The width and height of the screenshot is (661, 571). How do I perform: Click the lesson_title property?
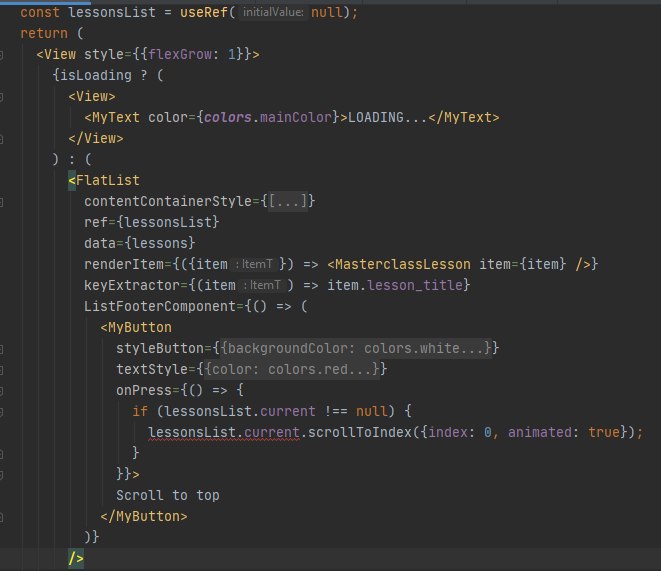tap(415, 286)
